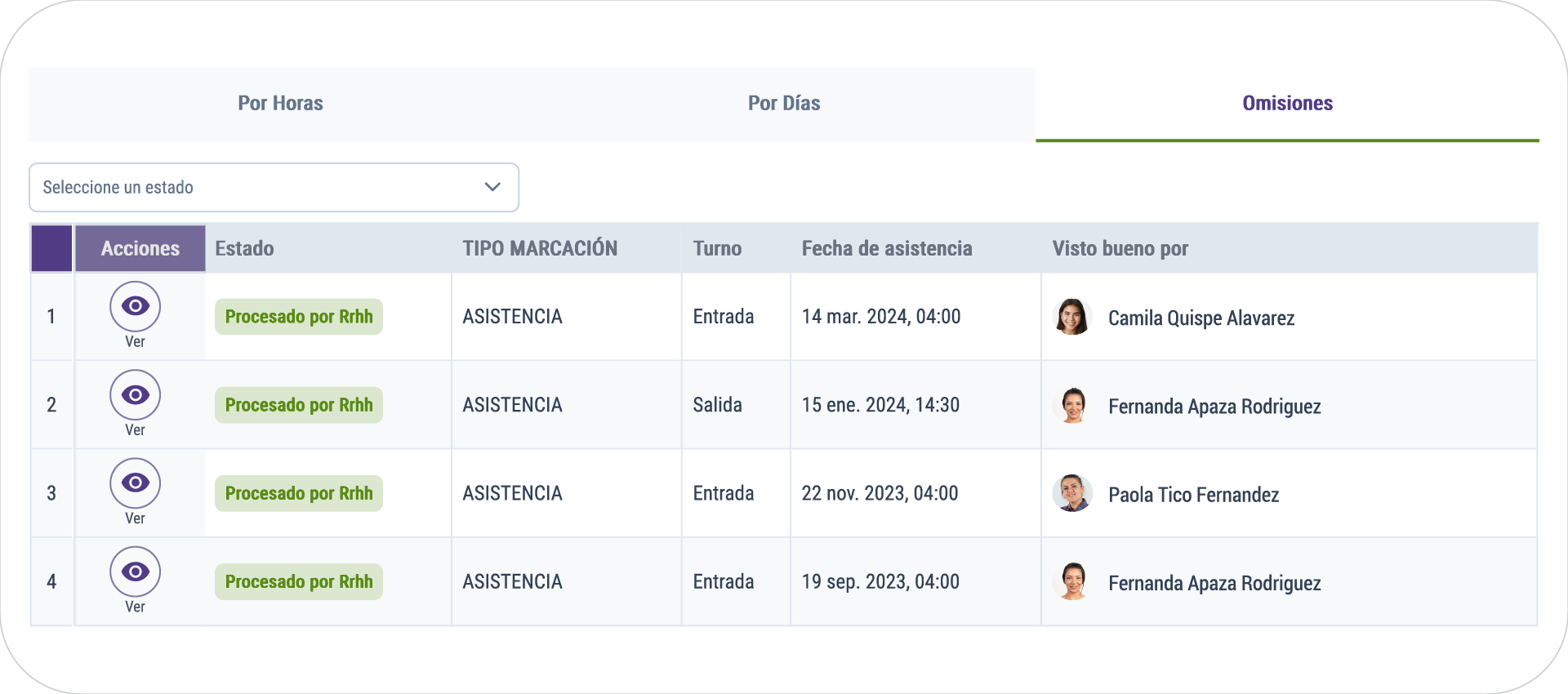The image size is (1568, 694).
Task: Select the Omisiones tab
Action: [x=1287, y=104]
